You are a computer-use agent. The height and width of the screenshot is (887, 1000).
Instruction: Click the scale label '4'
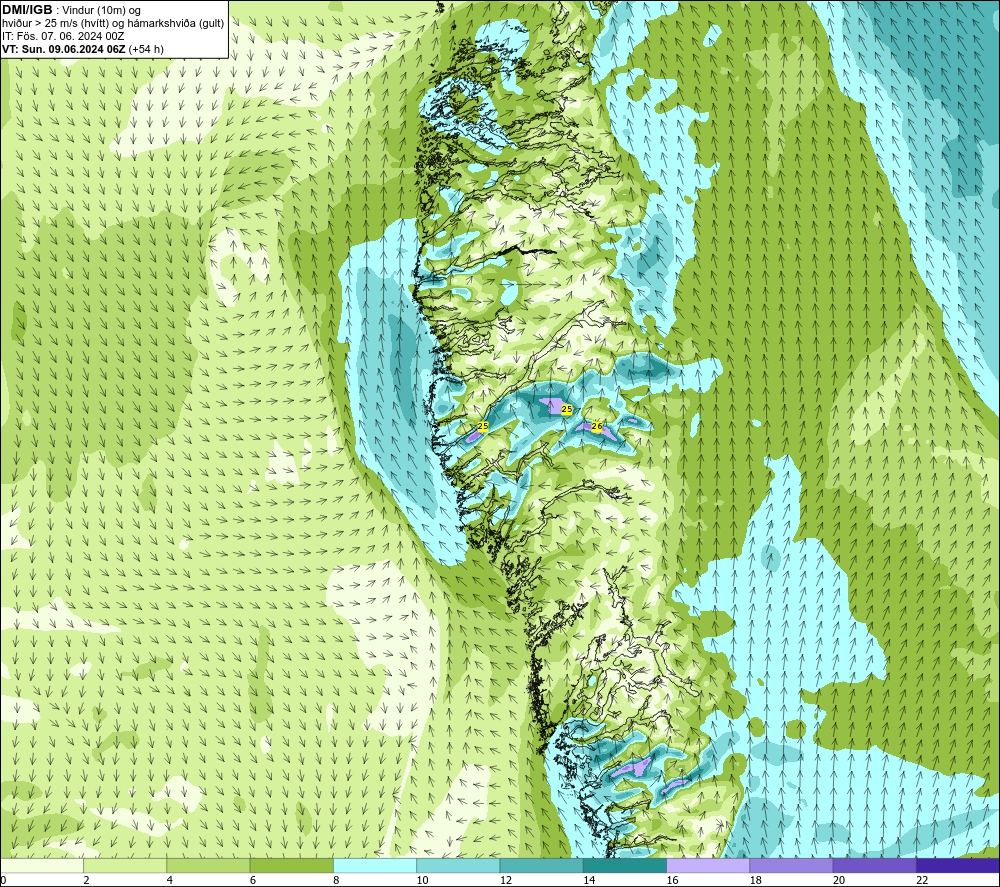[169, 881]
